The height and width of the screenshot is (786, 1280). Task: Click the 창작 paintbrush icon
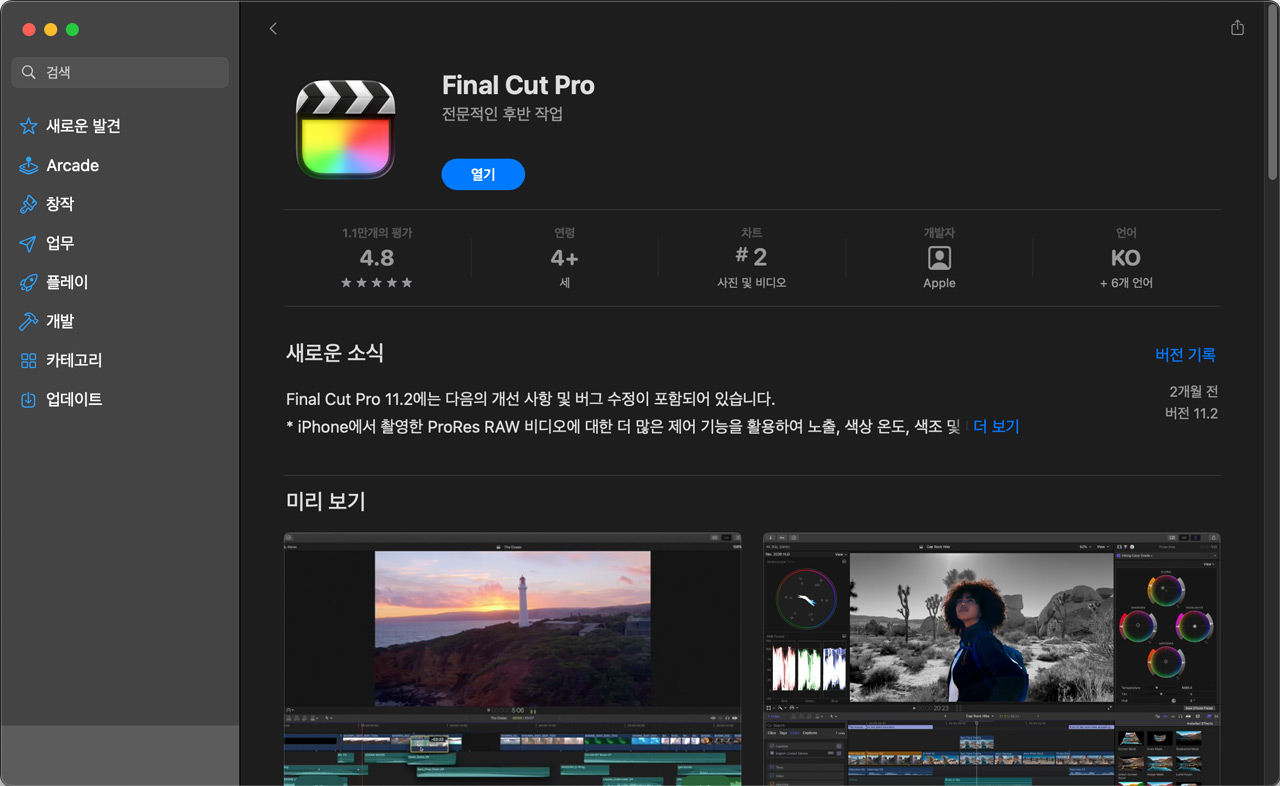point(28,204)
